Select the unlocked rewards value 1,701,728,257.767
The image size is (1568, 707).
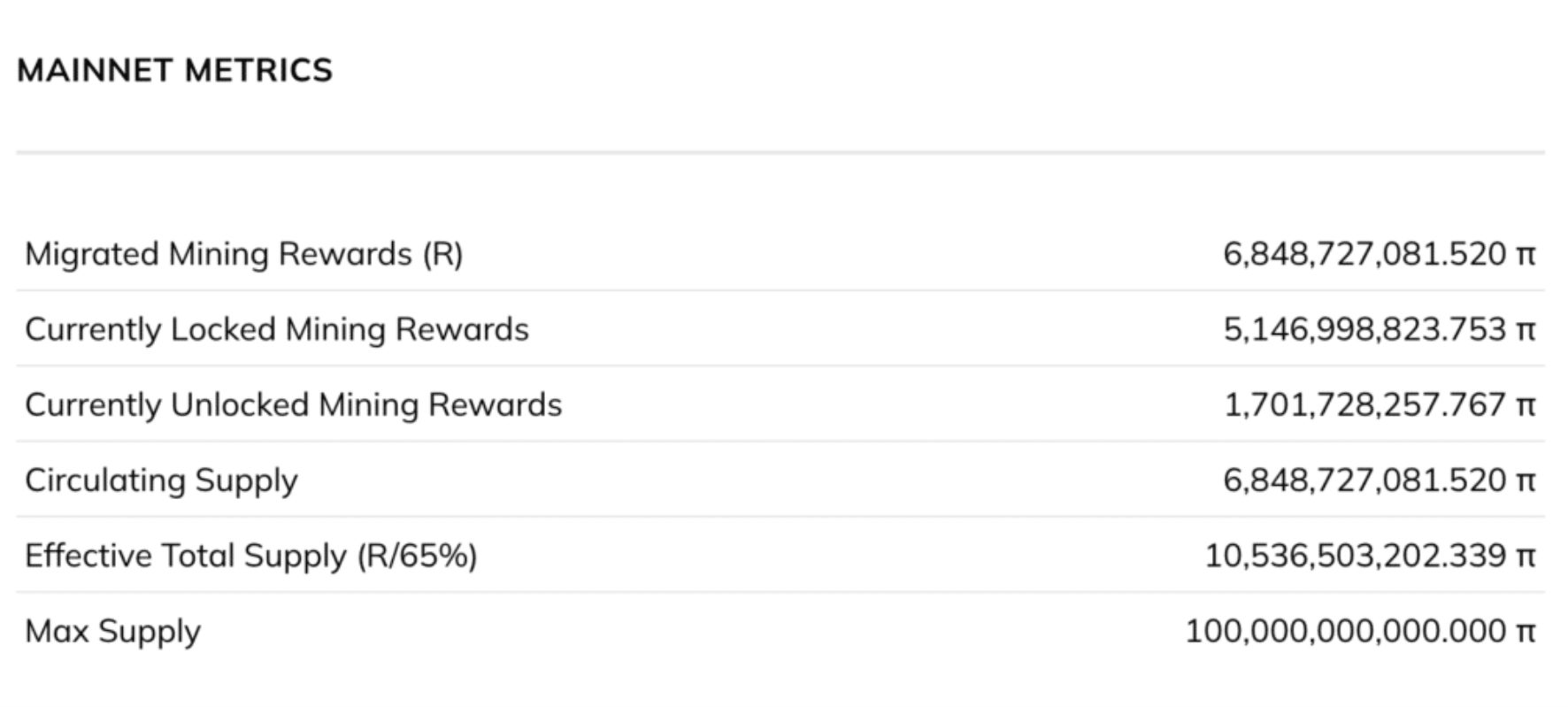pos(1364,404)
